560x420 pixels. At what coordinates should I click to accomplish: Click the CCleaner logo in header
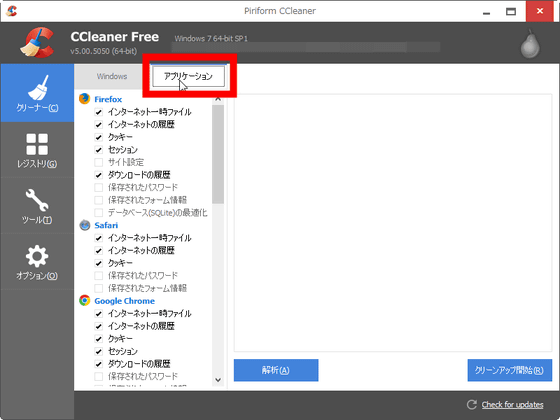[37, 42]
